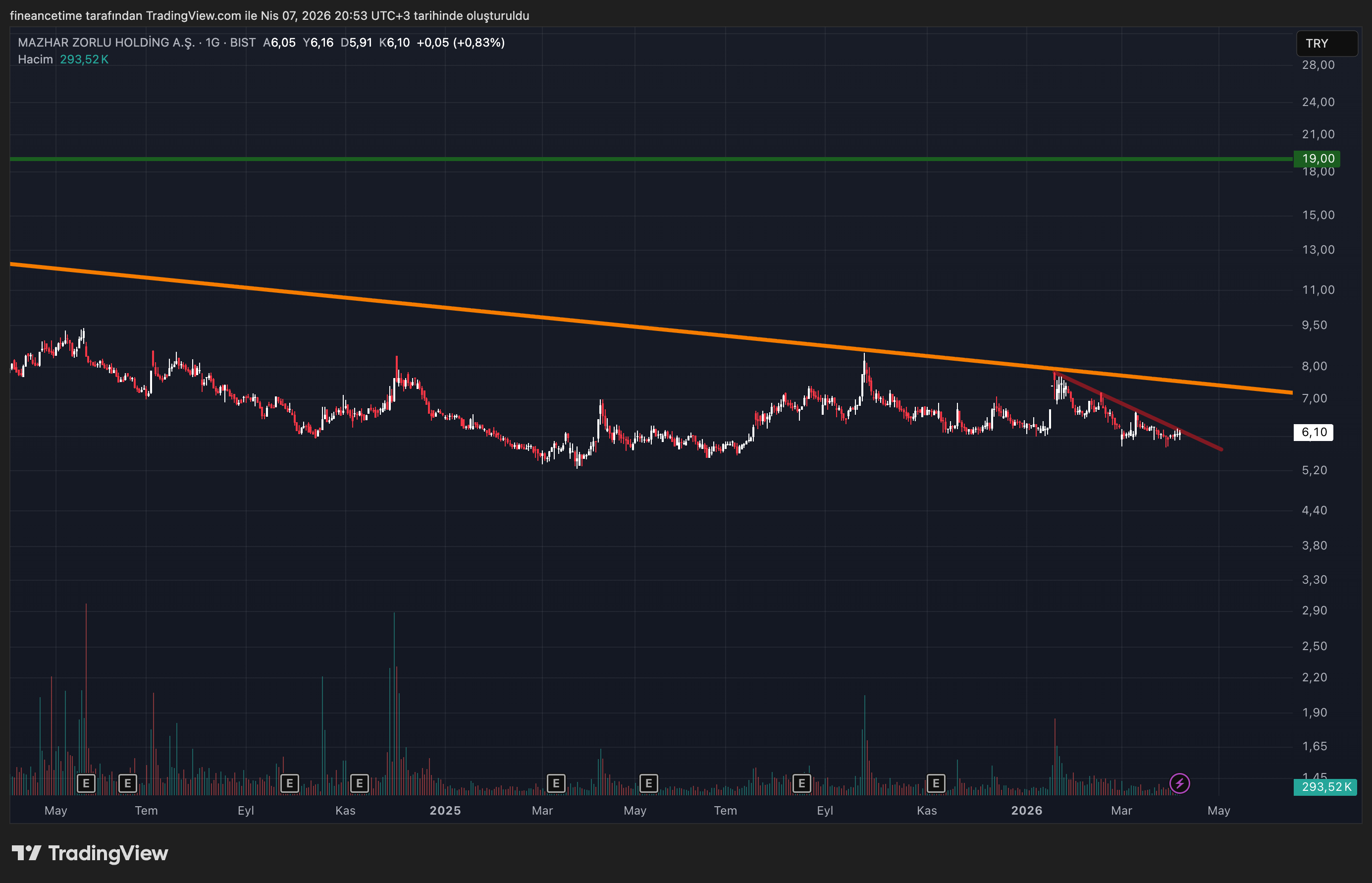Screen dimensions: 1372x883
Task: Click the 6,10 current price label
Action: 1314,432
